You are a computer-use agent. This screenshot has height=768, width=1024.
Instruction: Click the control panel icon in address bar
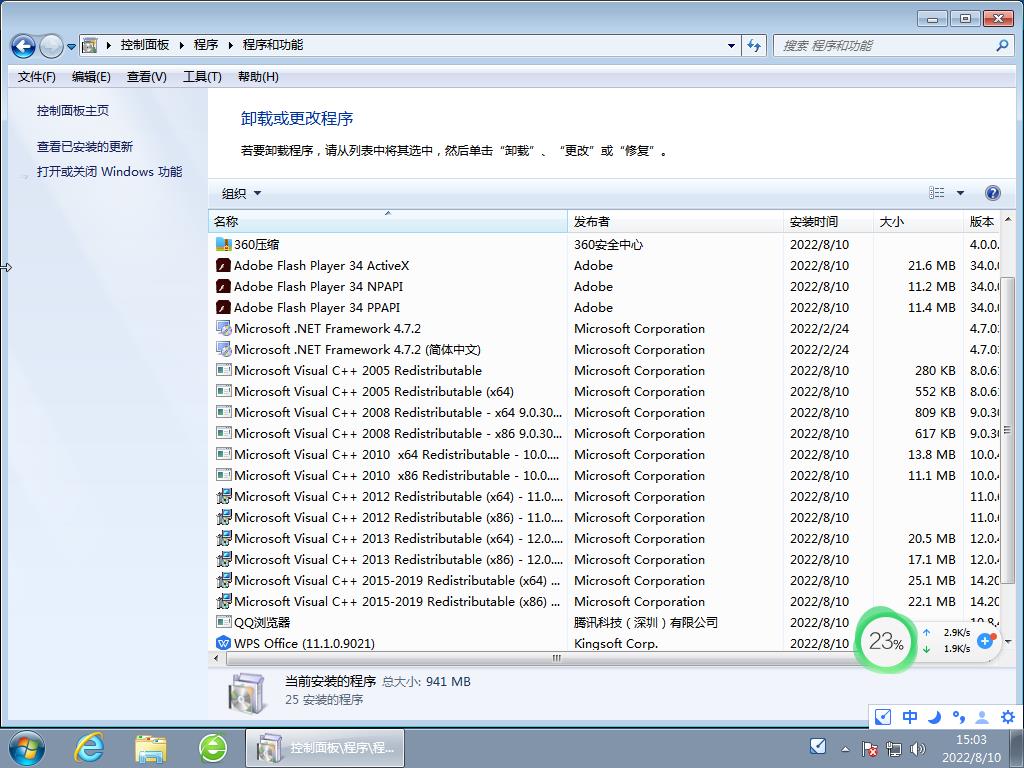[x=89, y=45]
